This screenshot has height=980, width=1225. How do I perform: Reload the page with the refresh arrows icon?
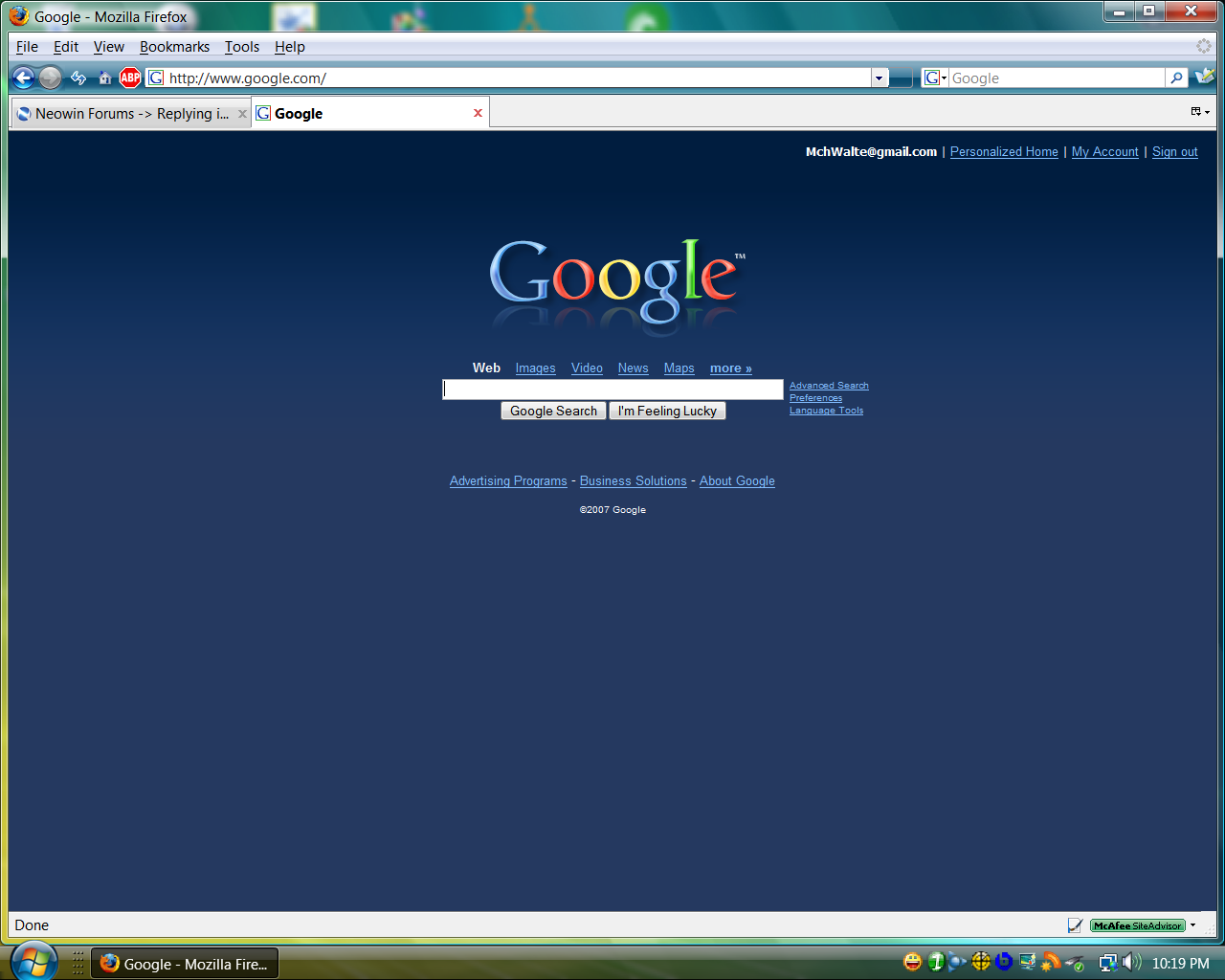tap(78, 78)
